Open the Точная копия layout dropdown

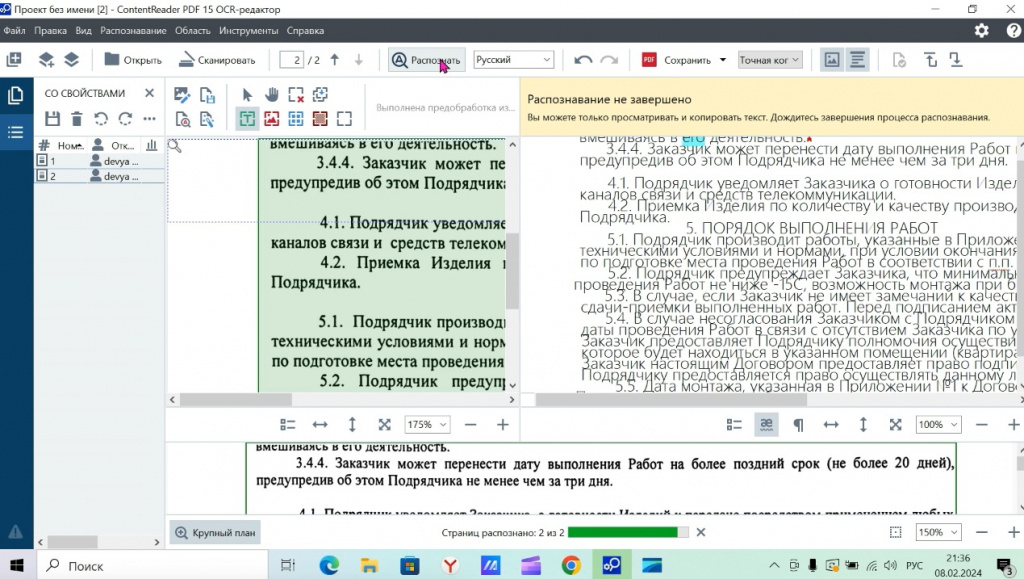[x=769, y=60]
